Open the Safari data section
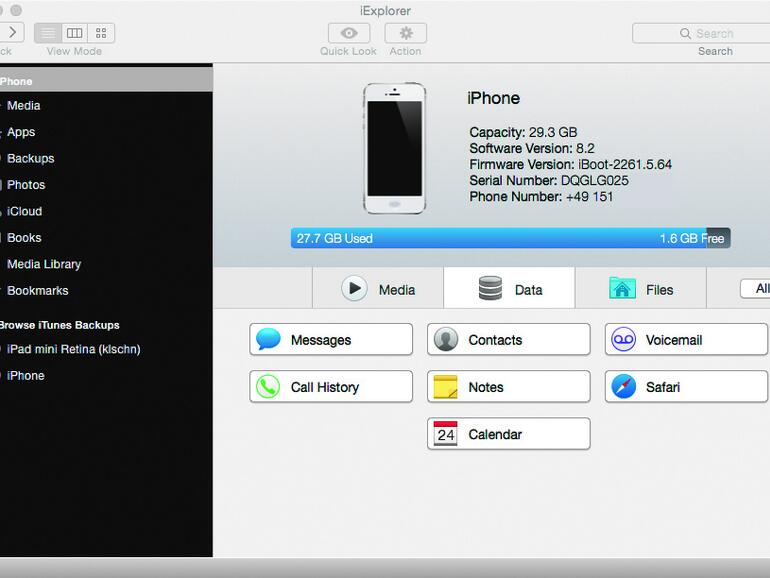 pos(687,386)
